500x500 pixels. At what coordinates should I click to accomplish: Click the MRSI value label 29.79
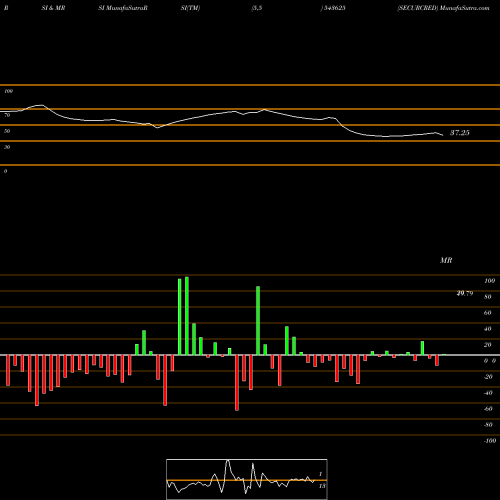tap(465, 293)
